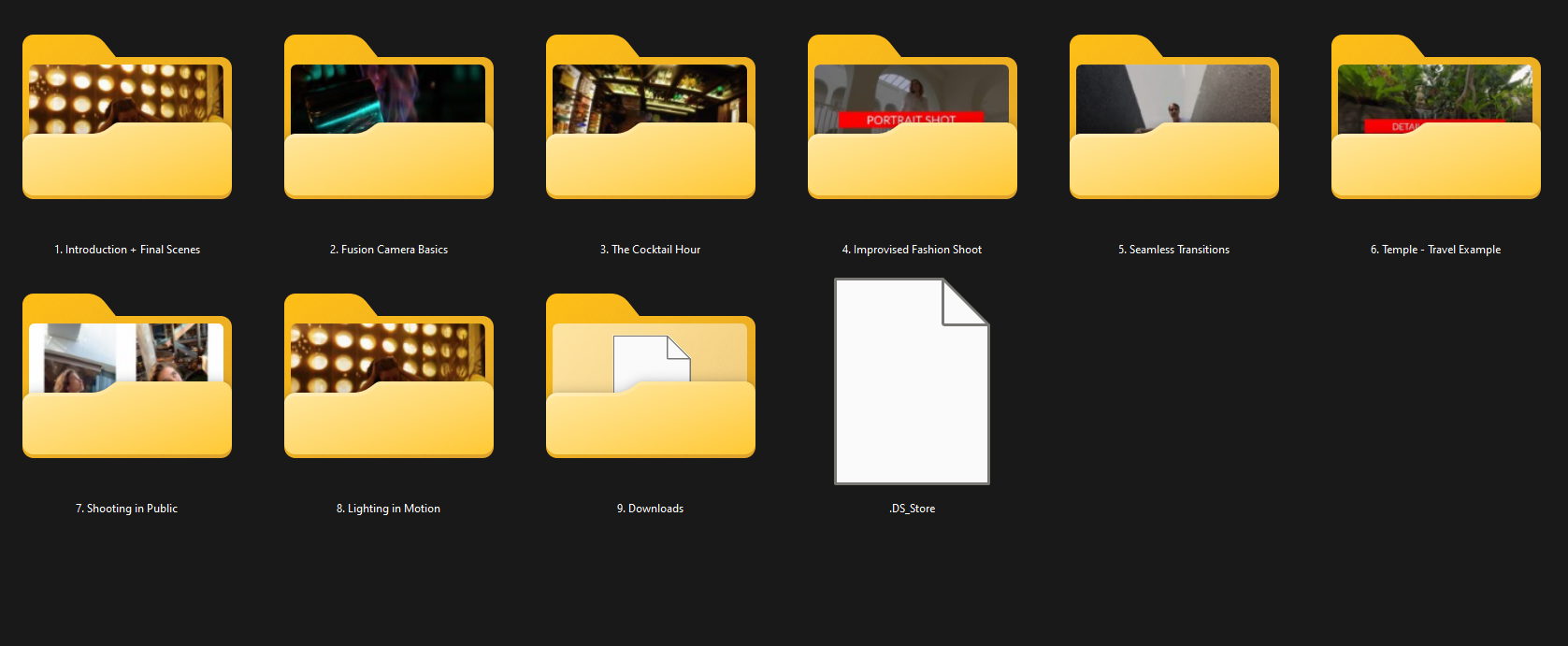The width and height of the screenshot is (1568, 646).
Task: Click the '3. The Cocktail Hour' name text
Action: pyautogui.click(x=650, y=250)
